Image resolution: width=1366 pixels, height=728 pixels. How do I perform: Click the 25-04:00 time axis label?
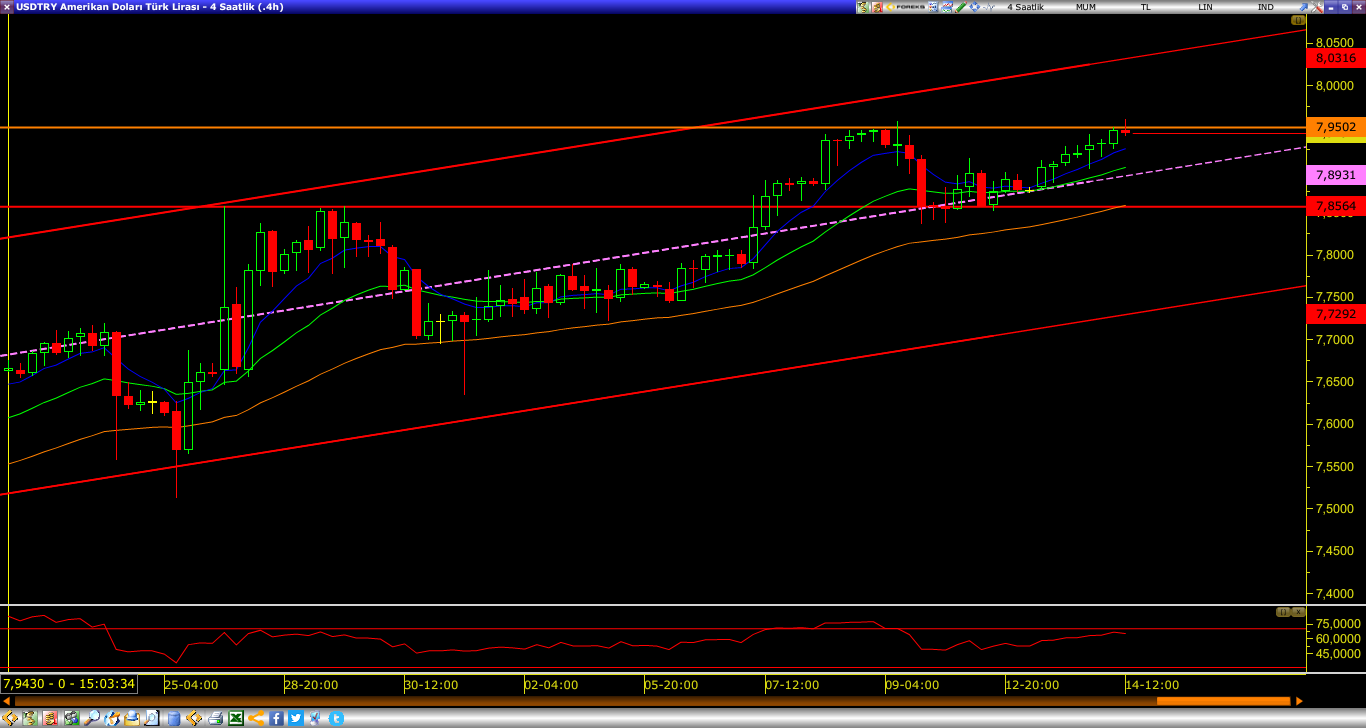point(191,685)
